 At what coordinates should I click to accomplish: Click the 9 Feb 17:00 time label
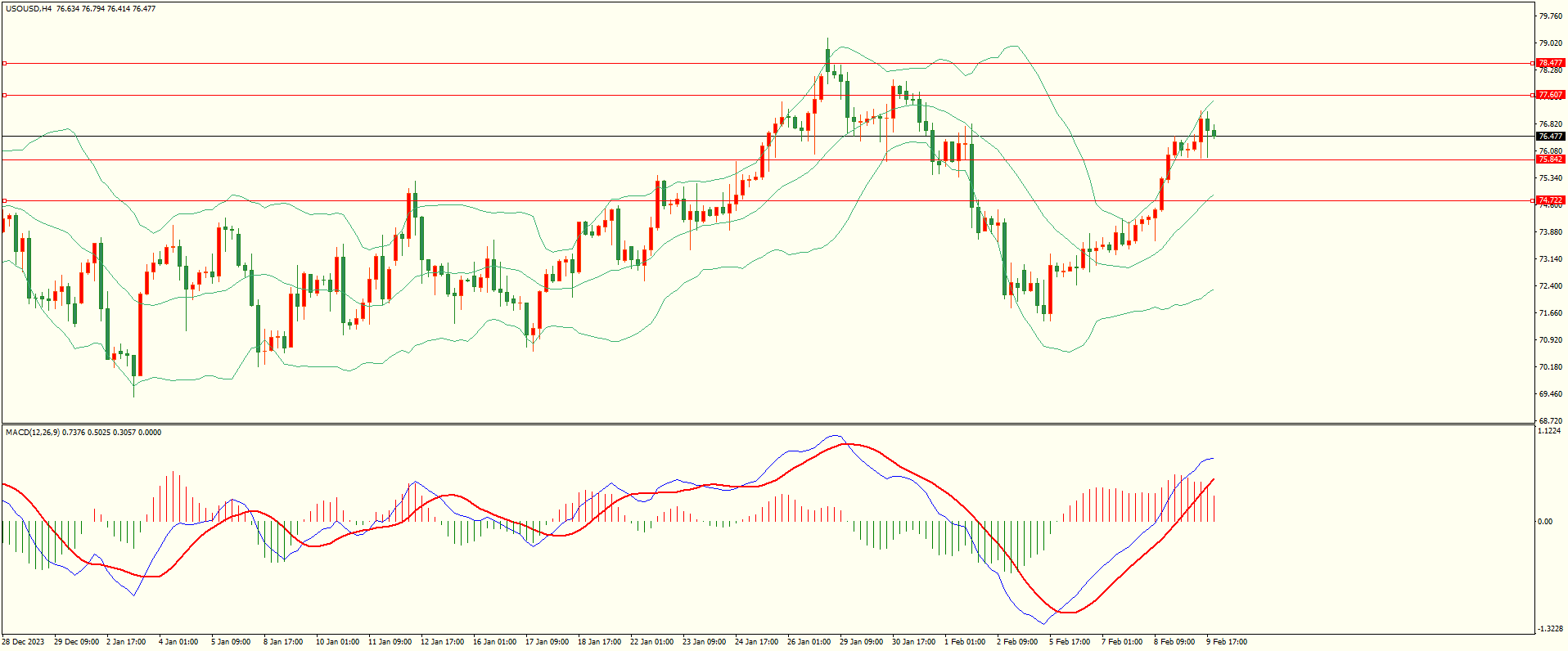pyautogui.click(x=1228, y=642)
